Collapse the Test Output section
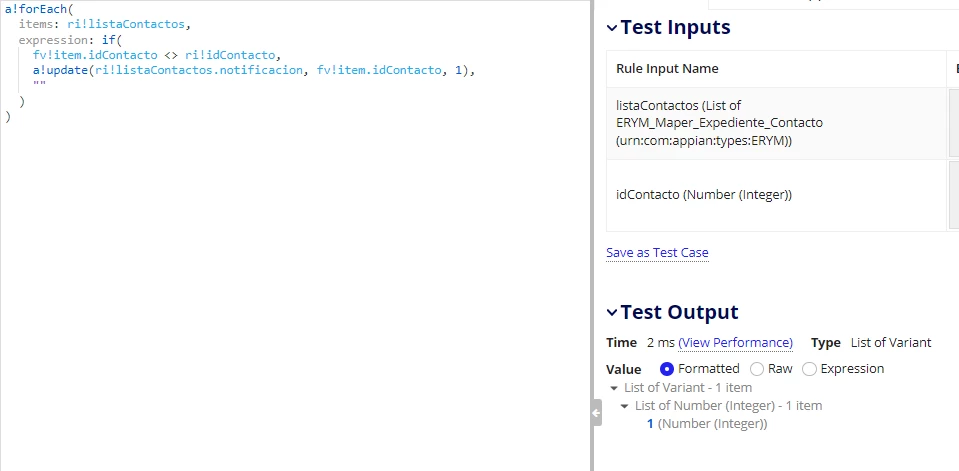Screen dimensions: 959x471 [612, 313]
